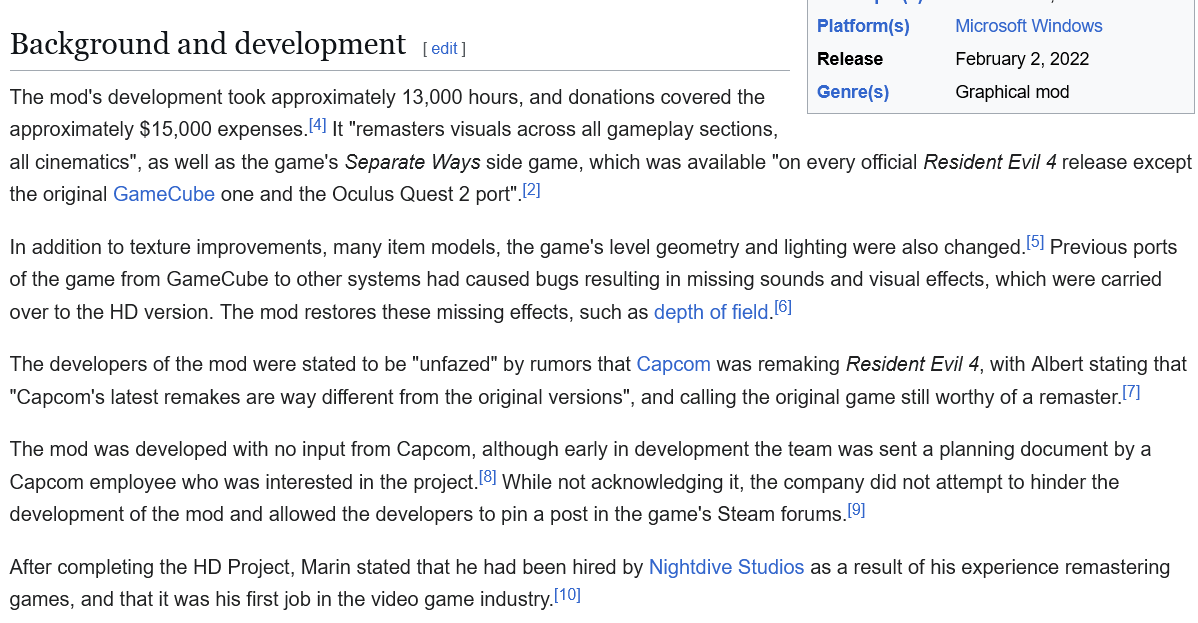Click the Background and development heading

click(208, 44)
